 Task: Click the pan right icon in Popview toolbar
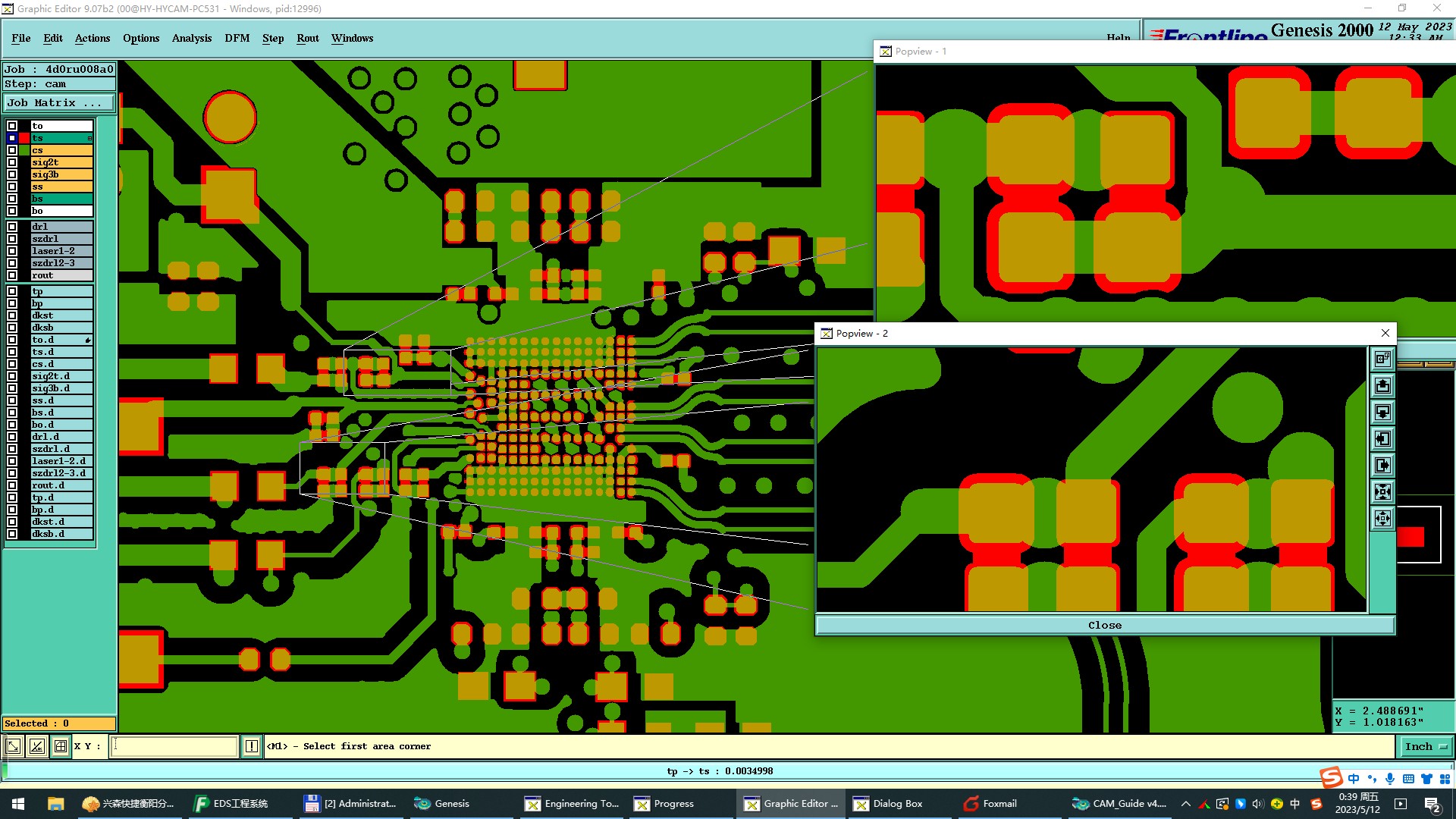(x=1382, y=466)
